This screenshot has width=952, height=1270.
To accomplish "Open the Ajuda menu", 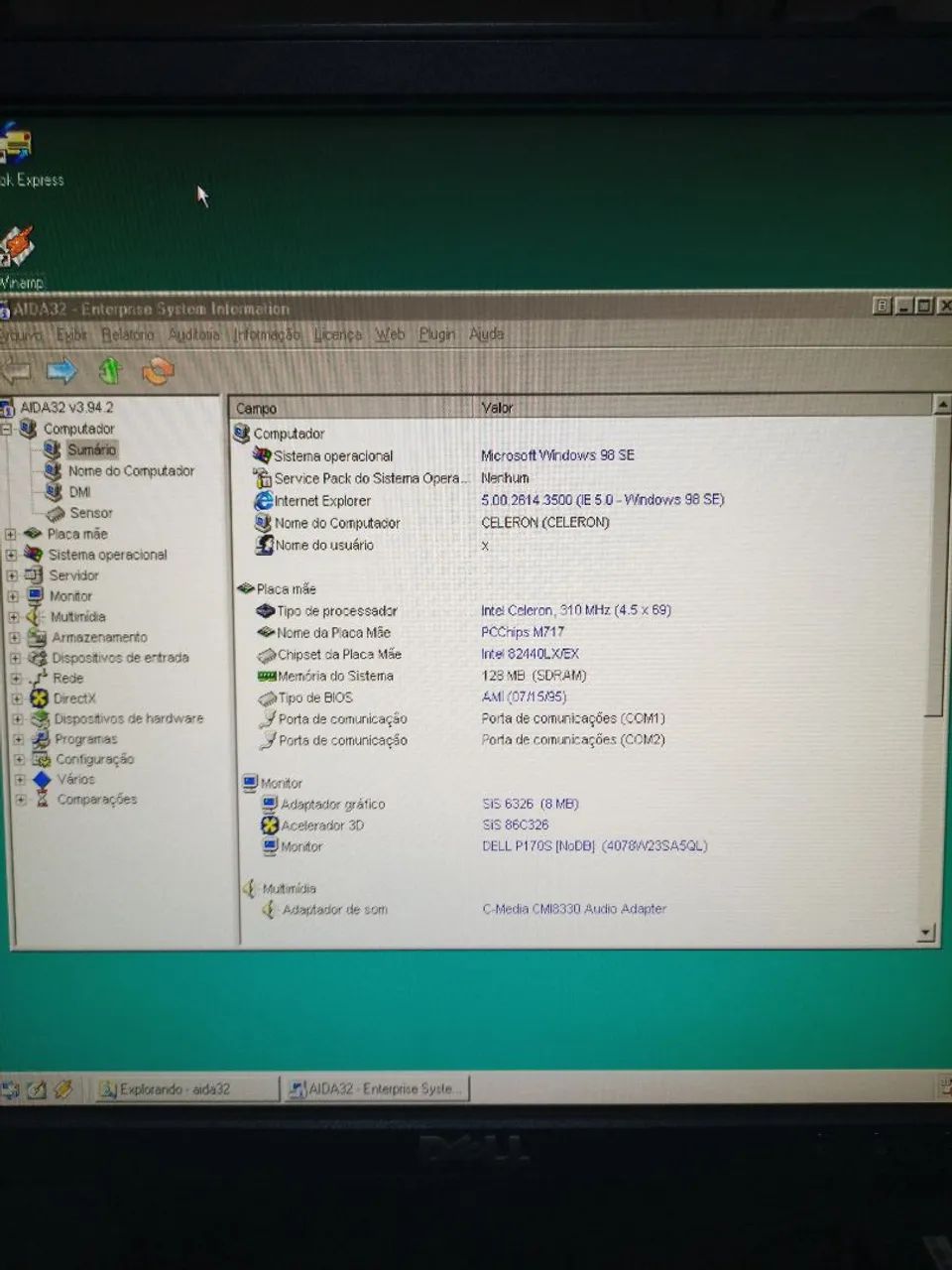I will 487,334.
